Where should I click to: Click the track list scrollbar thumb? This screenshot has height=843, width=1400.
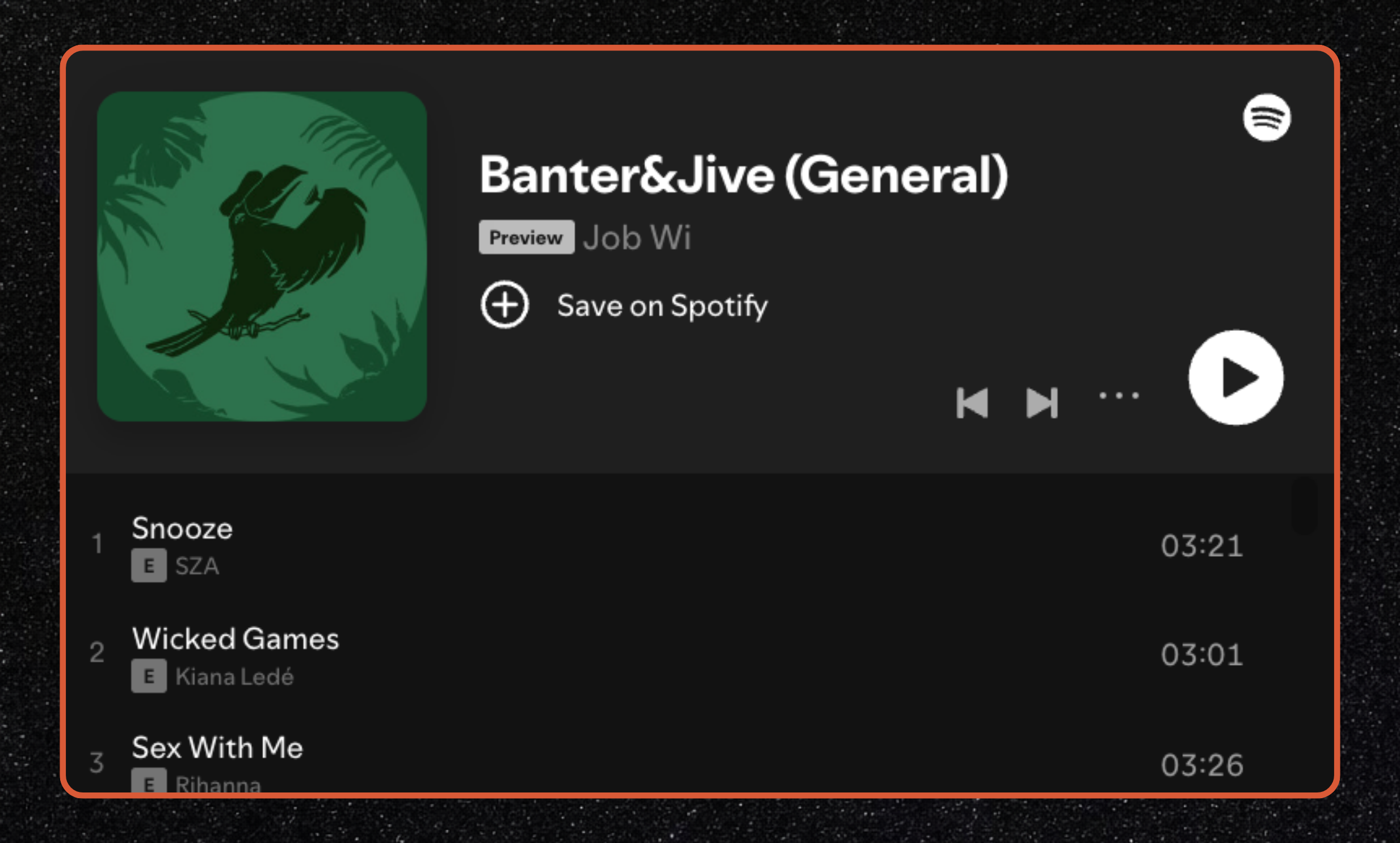click(1305, 506)
